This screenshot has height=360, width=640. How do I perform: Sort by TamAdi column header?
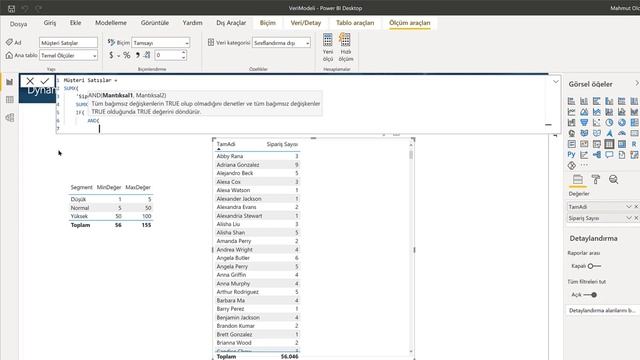point(226,144)
